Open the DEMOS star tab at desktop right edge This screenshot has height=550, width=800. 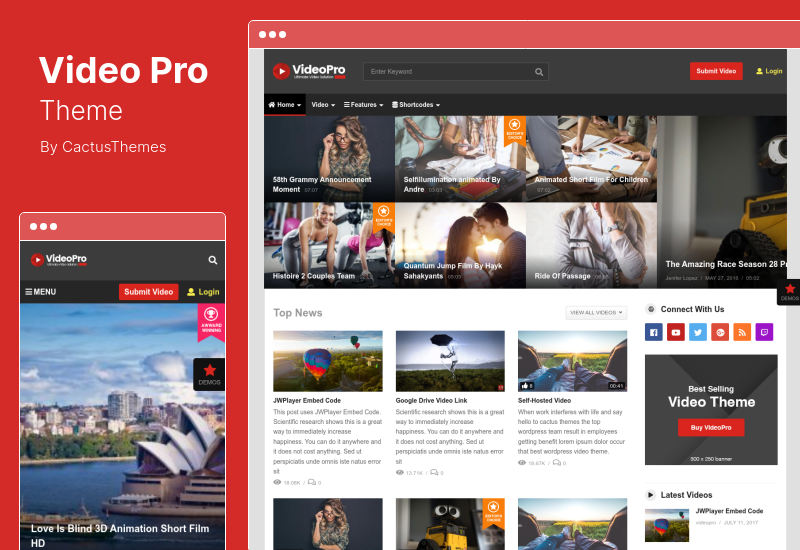click(789, 292)
